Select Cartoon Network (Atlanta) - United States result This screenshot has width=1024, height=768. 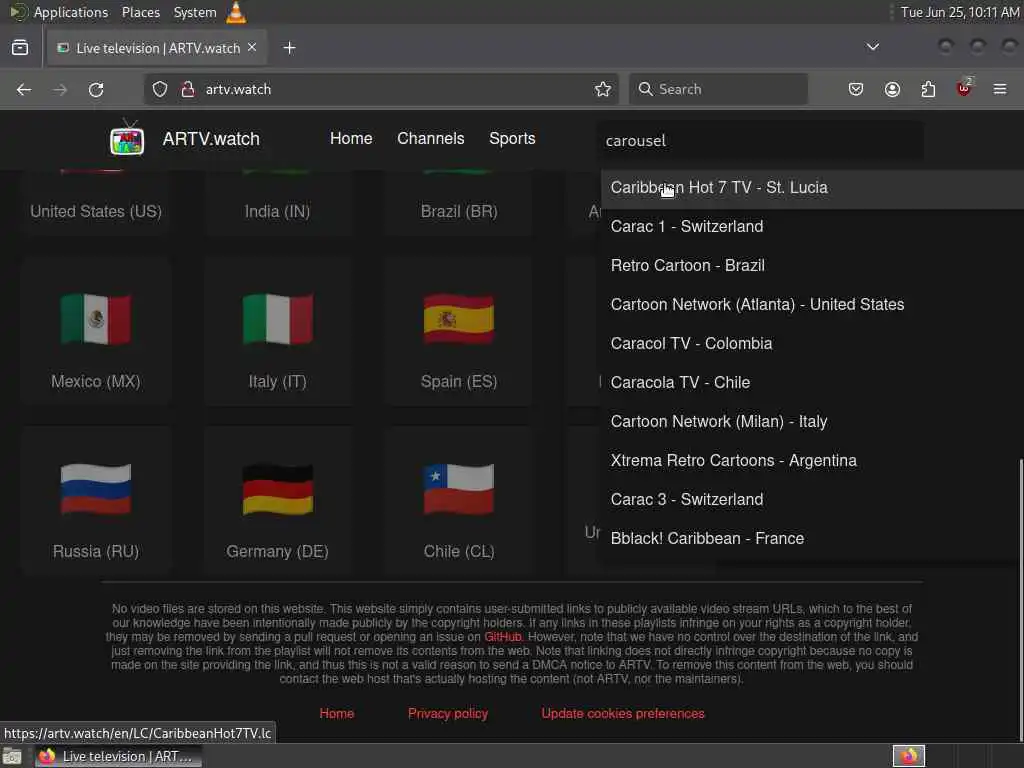812,304
